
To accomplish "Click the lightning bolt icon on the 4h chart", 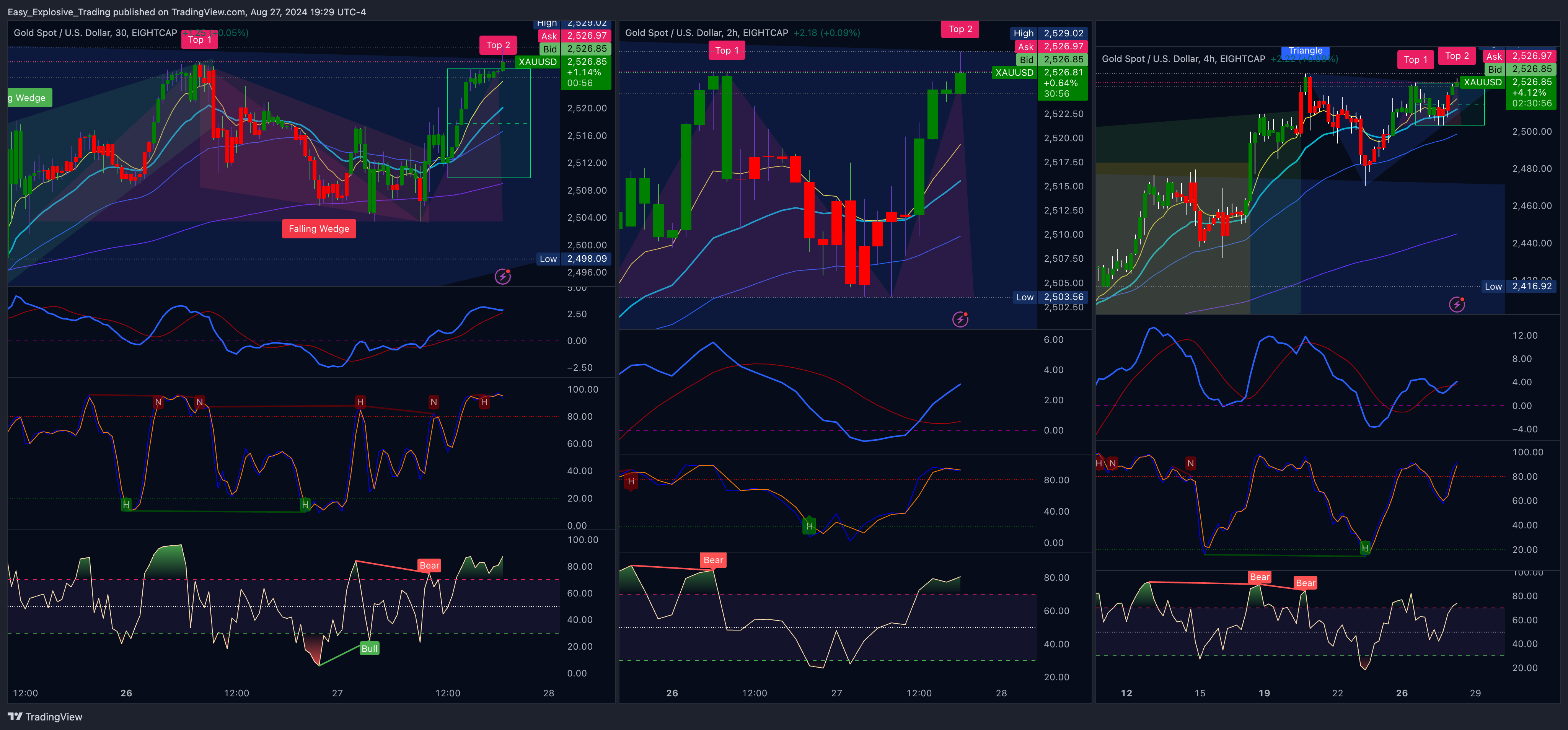I will [1457, 304].
